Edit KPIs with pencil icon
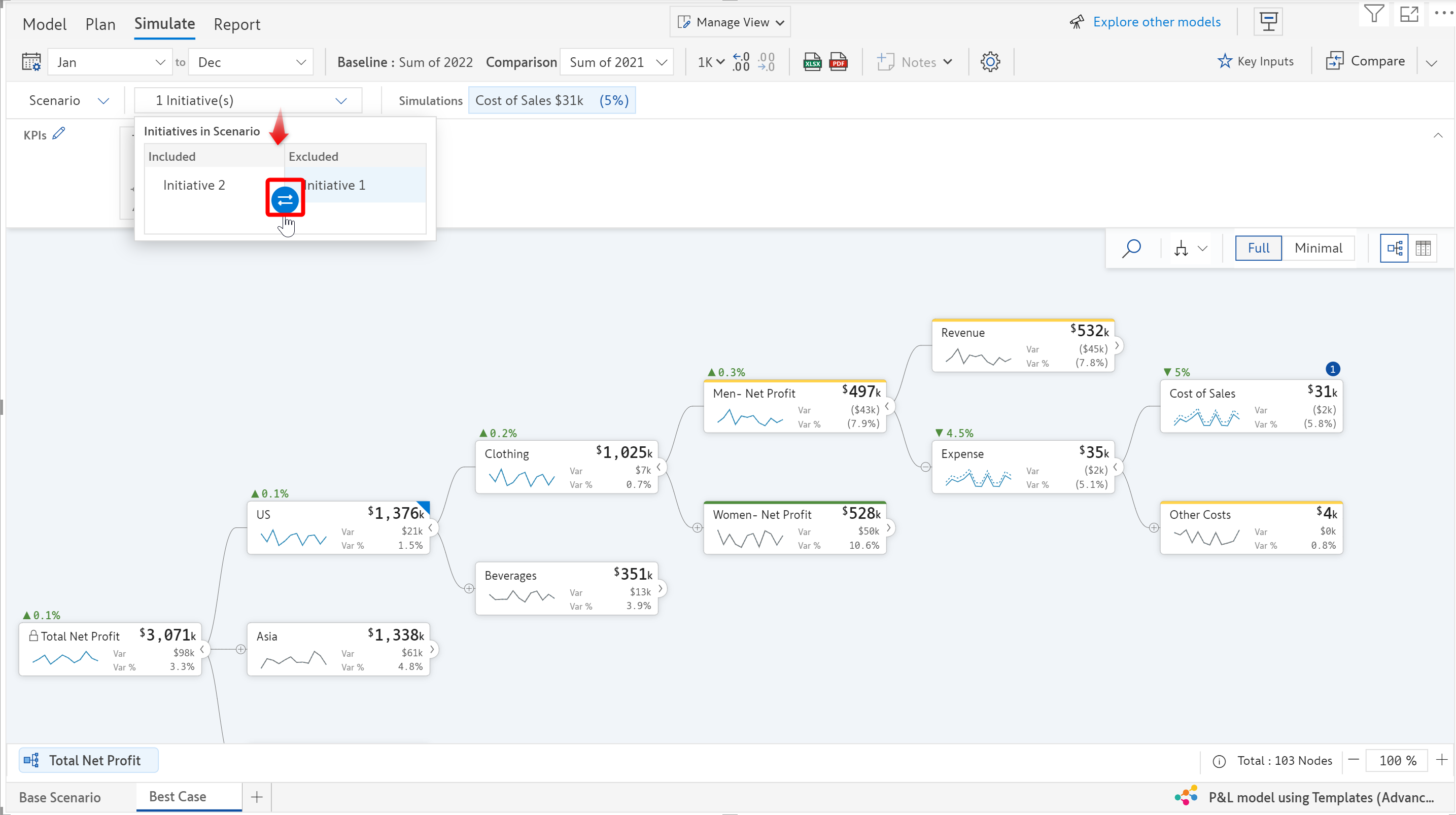This screenshot has height=815, width=1456. [59, 134]
